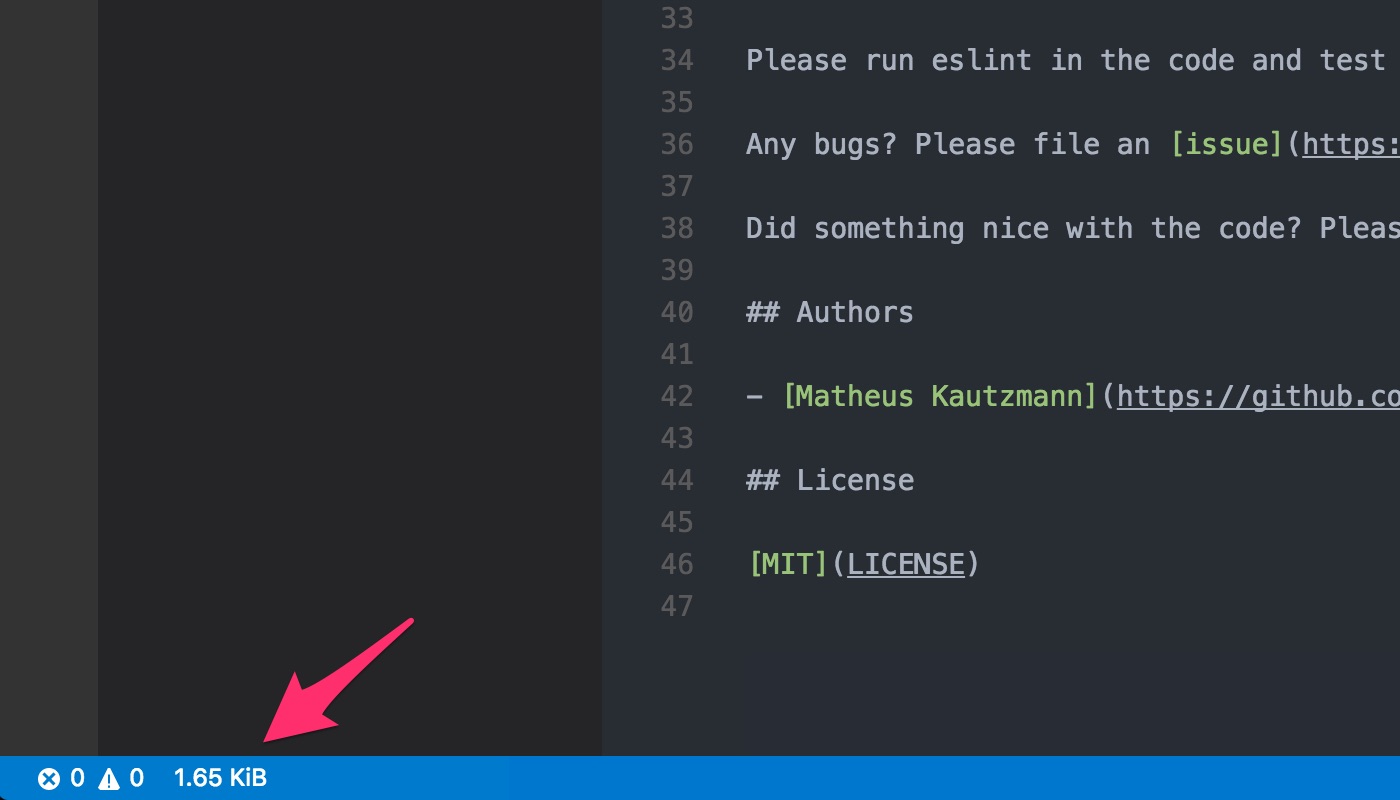Place cursor on the ## Authors heading
Viewport: 1400px width, 800px height.
pos(830,312)
